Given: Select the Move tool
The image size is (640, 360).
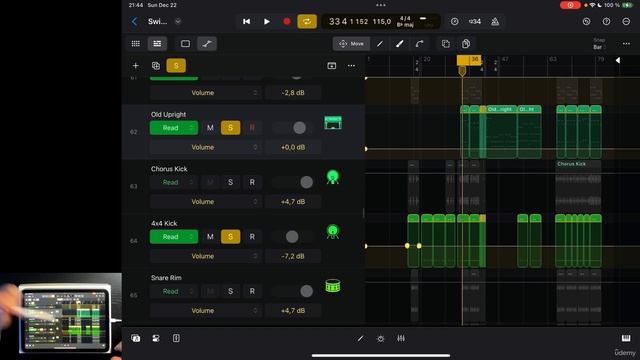Looking at the screenshot, I should pos(351,44).
